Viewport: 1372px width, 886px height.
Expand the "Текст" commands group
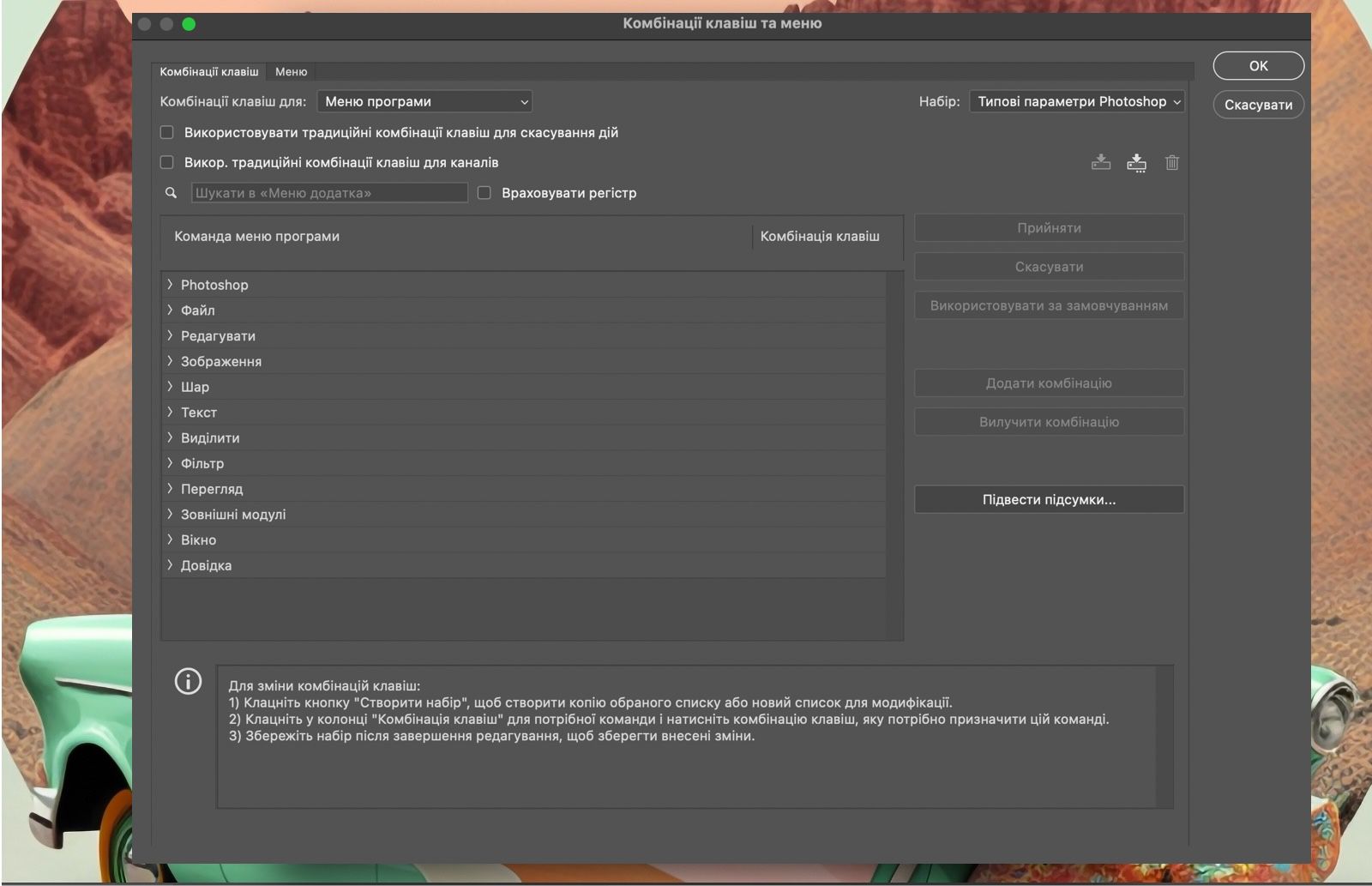click(x=170, y=412)
